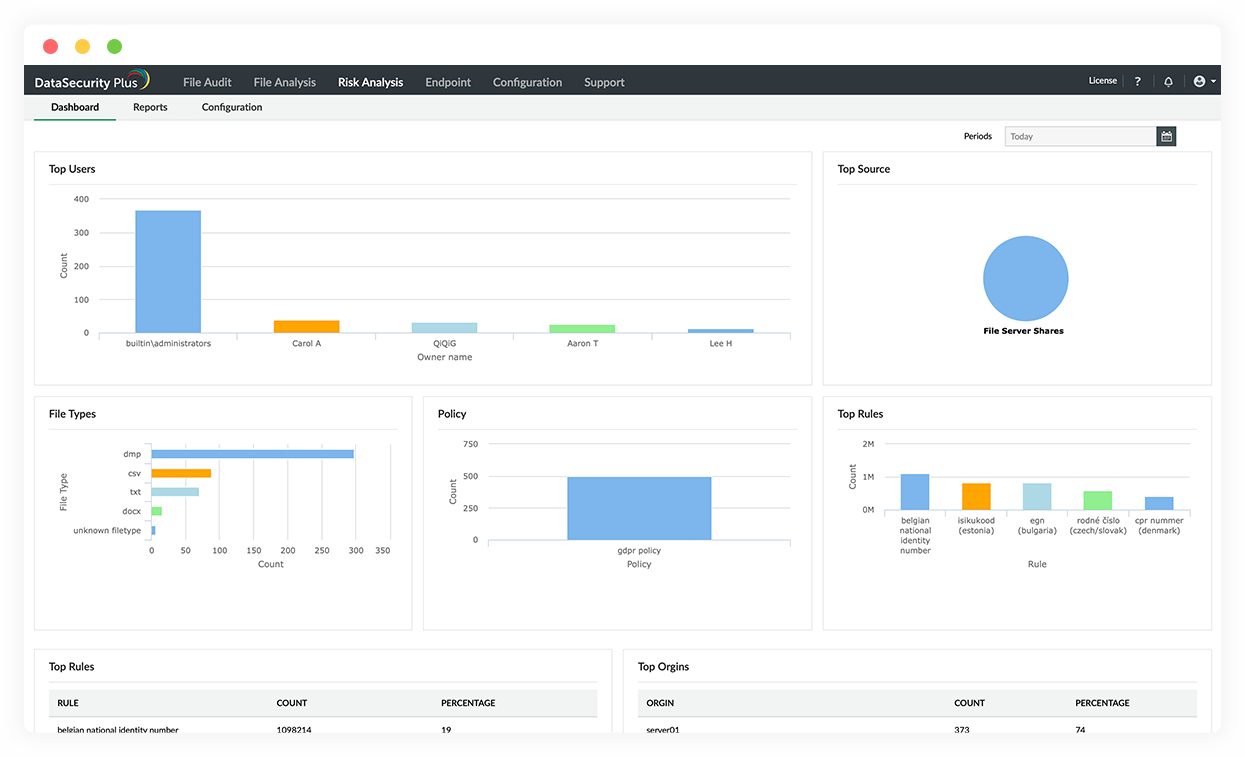Screen dimensions: 1245x757
Task: Click the File Server Shares pie chart
Action: point(1025,278)
